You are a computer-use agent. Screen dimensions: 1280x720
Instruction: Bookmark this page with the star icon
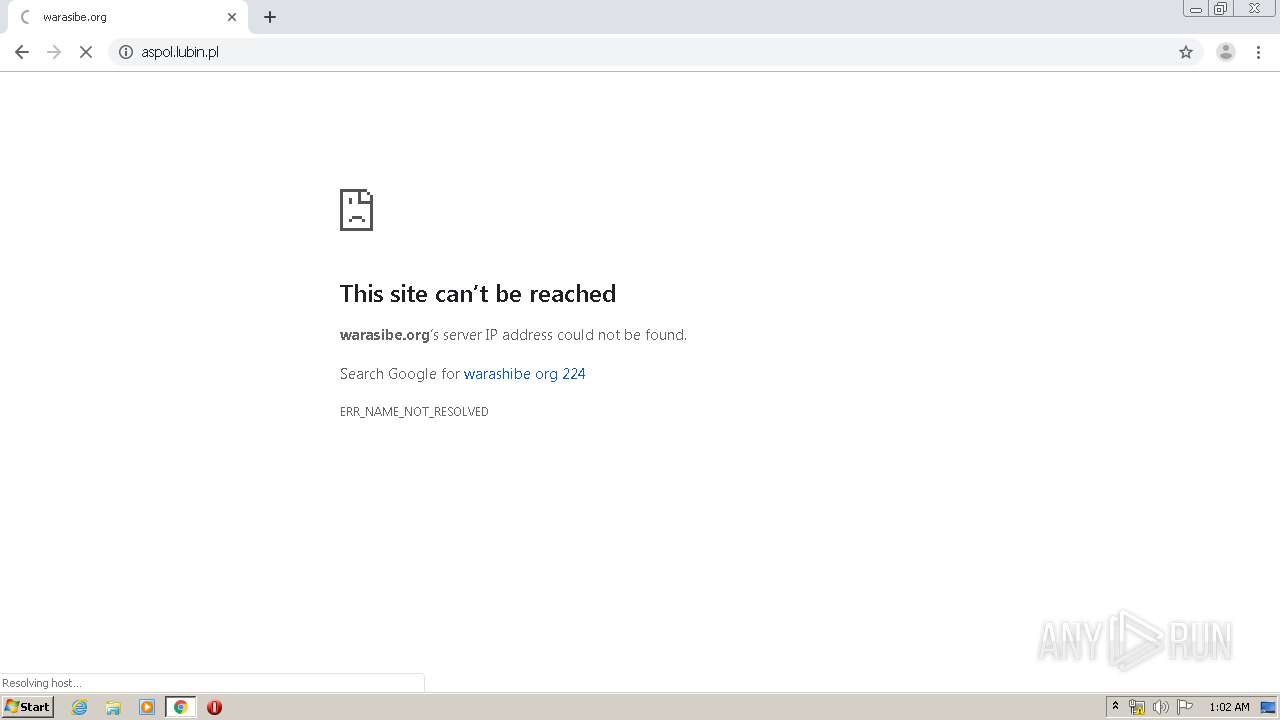(x=1186, y=52)
